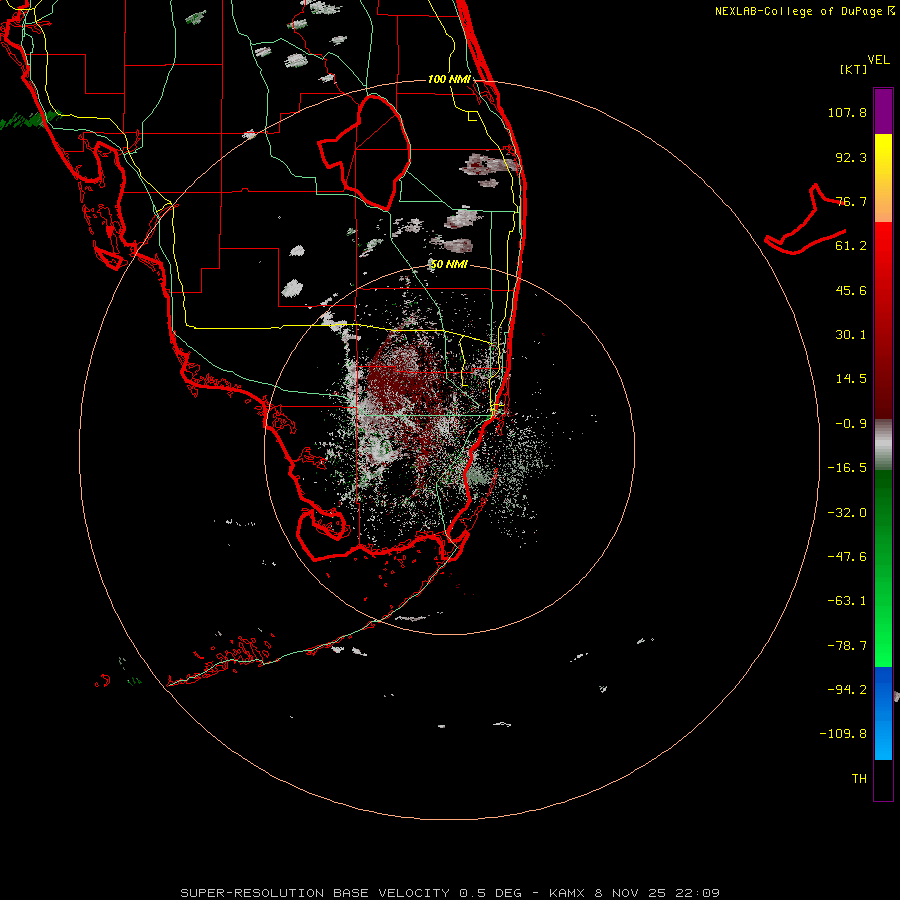Viewport: 900px width, 900px height.
Task: Select the -0.9 velocity scale value
Action: tap(851, 424)
